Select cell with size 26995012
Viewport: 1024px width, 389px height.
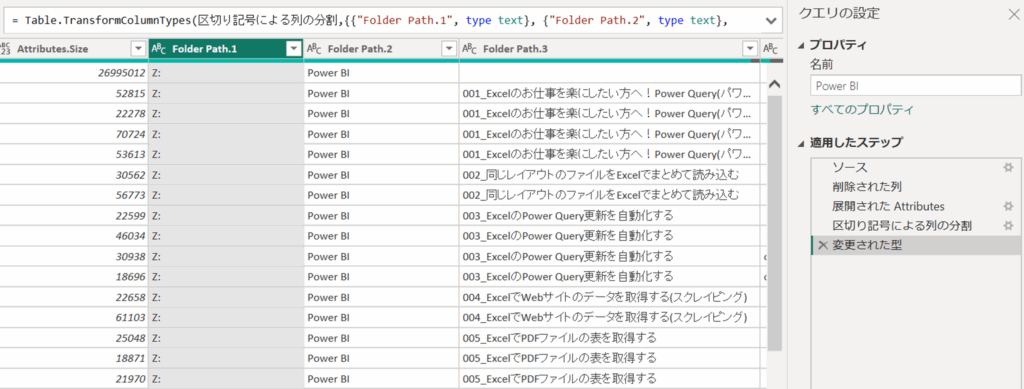click(74, 72)
